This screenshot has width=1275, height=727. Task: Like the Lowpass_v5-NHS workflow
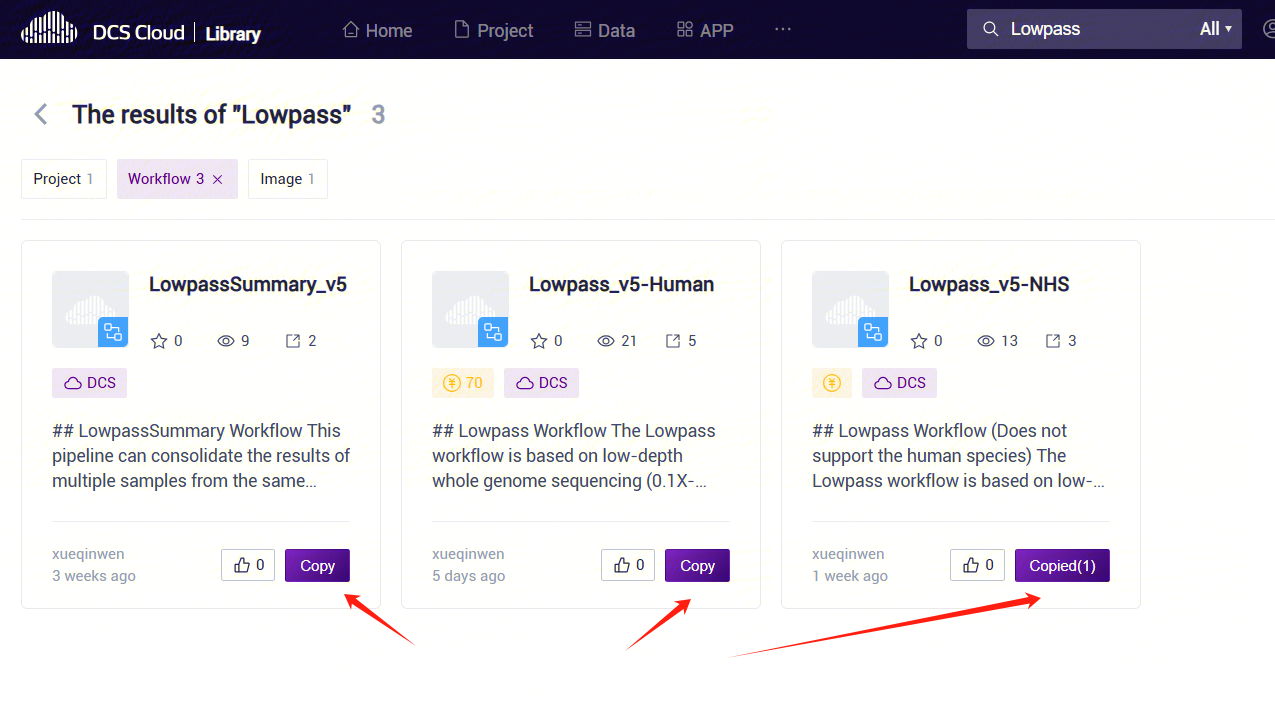tap(977, 565)
